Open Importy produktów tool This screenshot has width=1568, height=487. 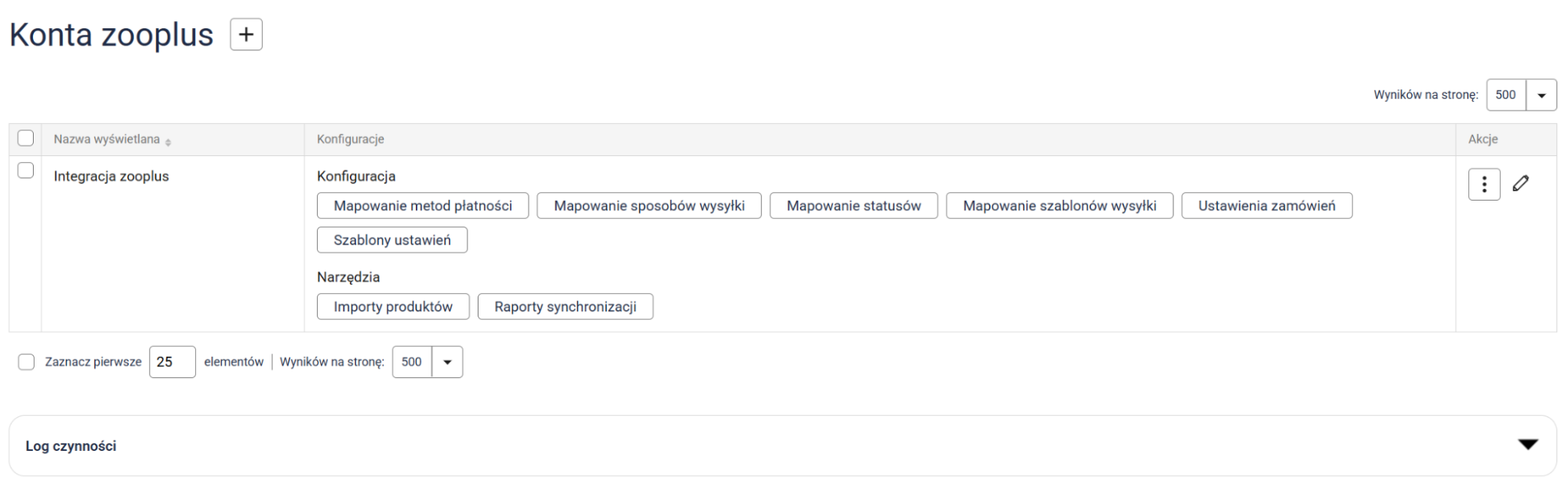[392, 307]
